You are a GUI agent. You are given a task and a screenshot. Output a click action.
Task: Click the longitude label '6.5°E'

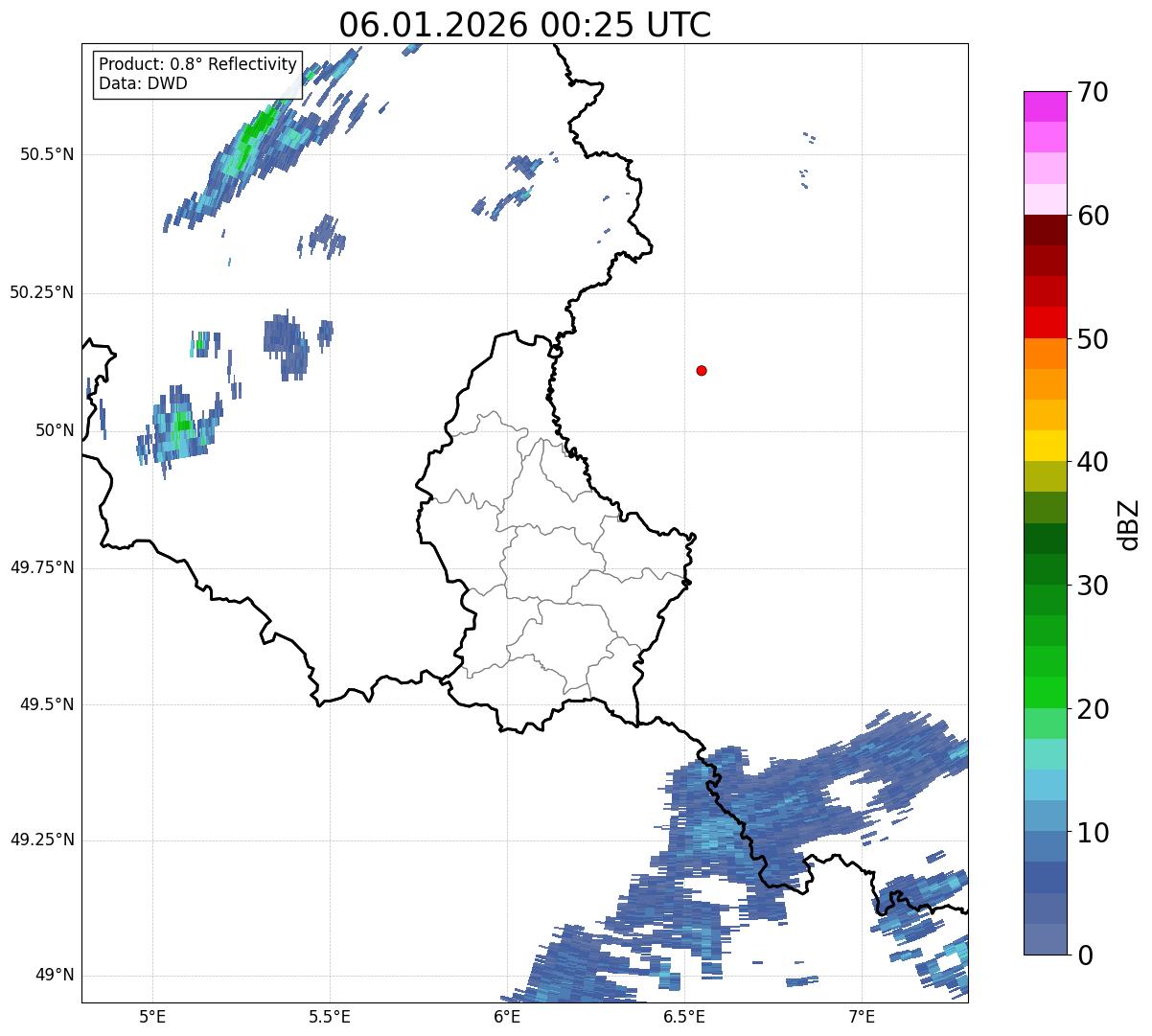click(x=684, y=1016)
